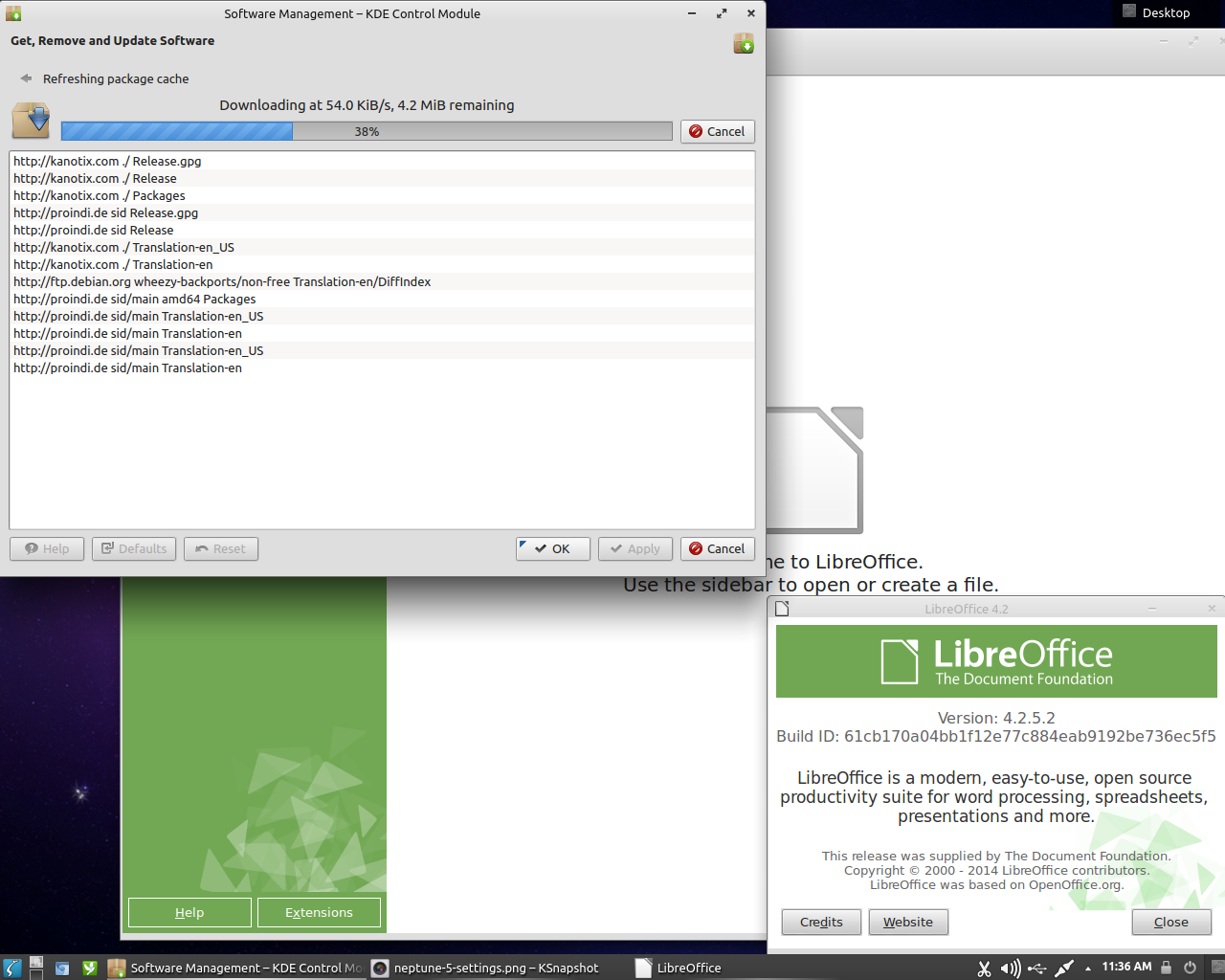Viewport: 1225px width, 980px height.
Task: Click the back arrow beside Refreshing package cache
Action: 26,78
